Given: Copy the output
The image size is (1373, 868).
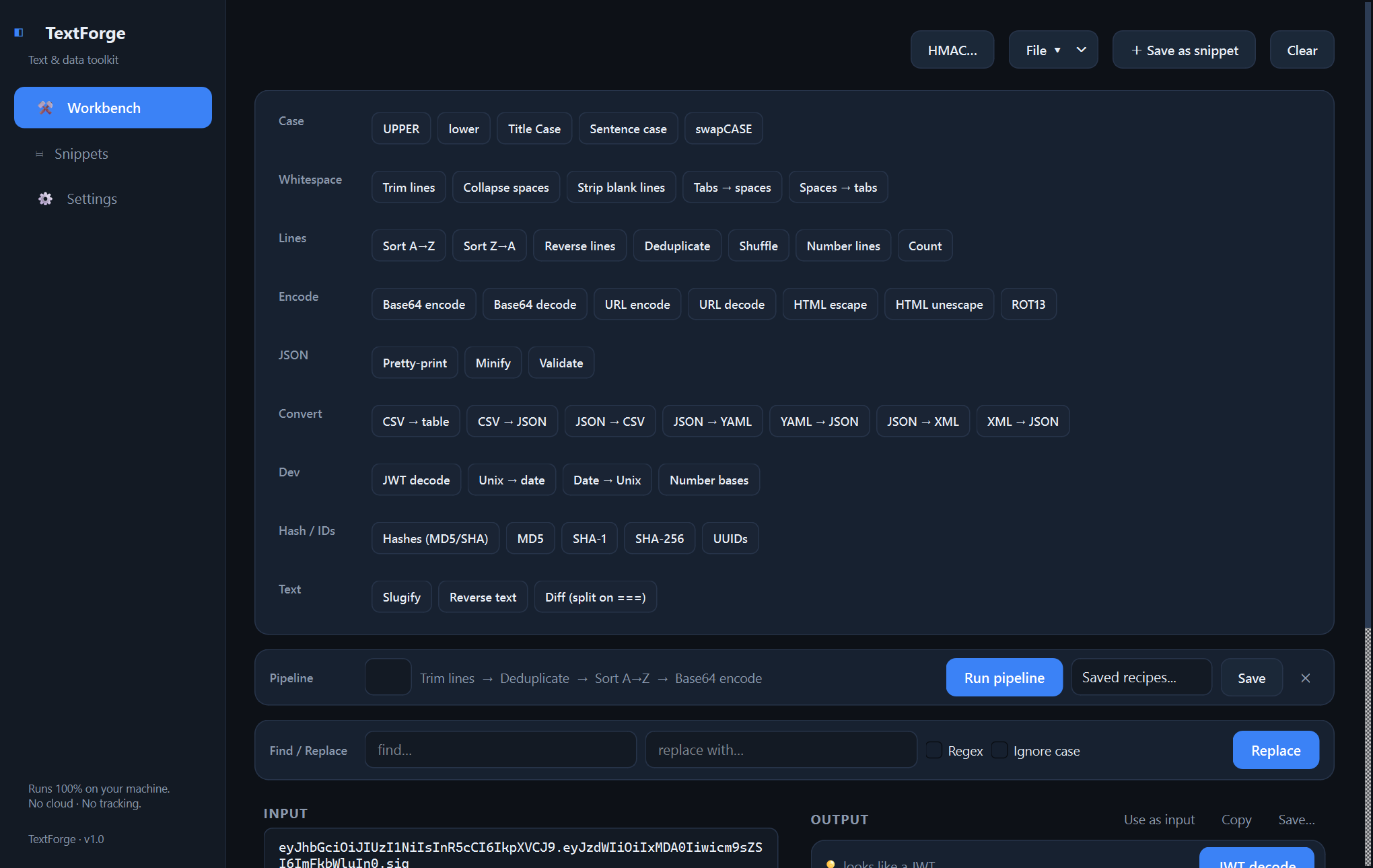Looking at the screenshot, I should point(1236,820).
